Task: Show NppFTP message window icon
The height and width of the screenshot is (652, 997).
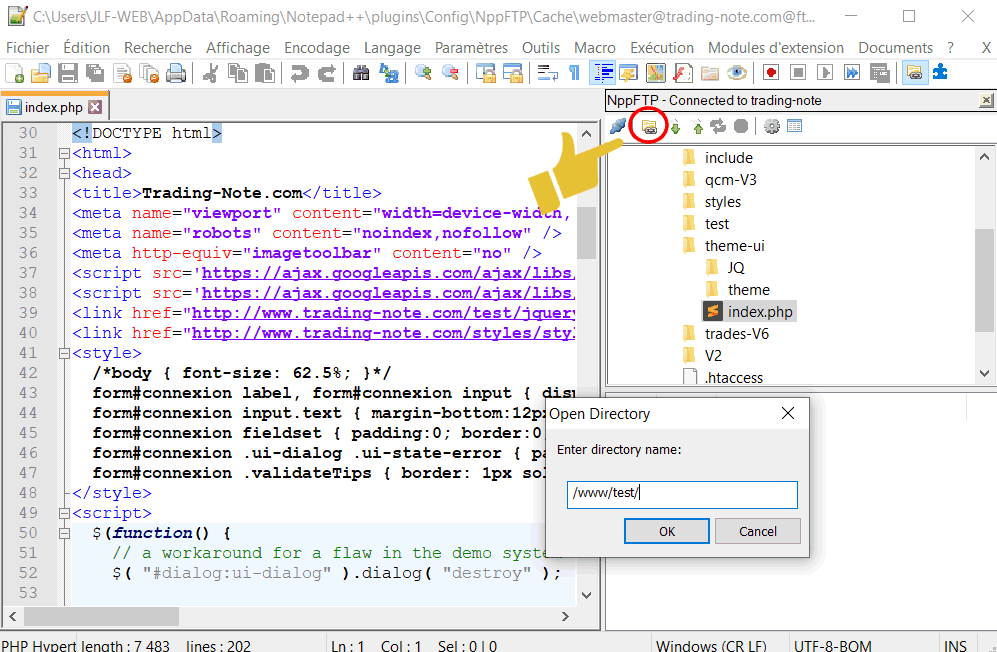Action: pyautogui.click(x=795, y=127)
